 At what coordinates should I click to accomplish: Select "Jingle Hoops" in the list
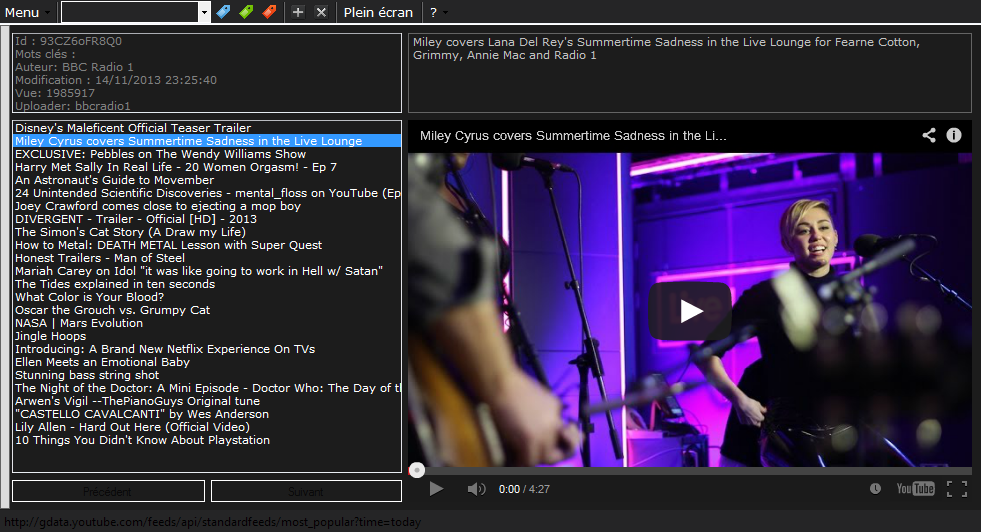[x=207, y=336]
